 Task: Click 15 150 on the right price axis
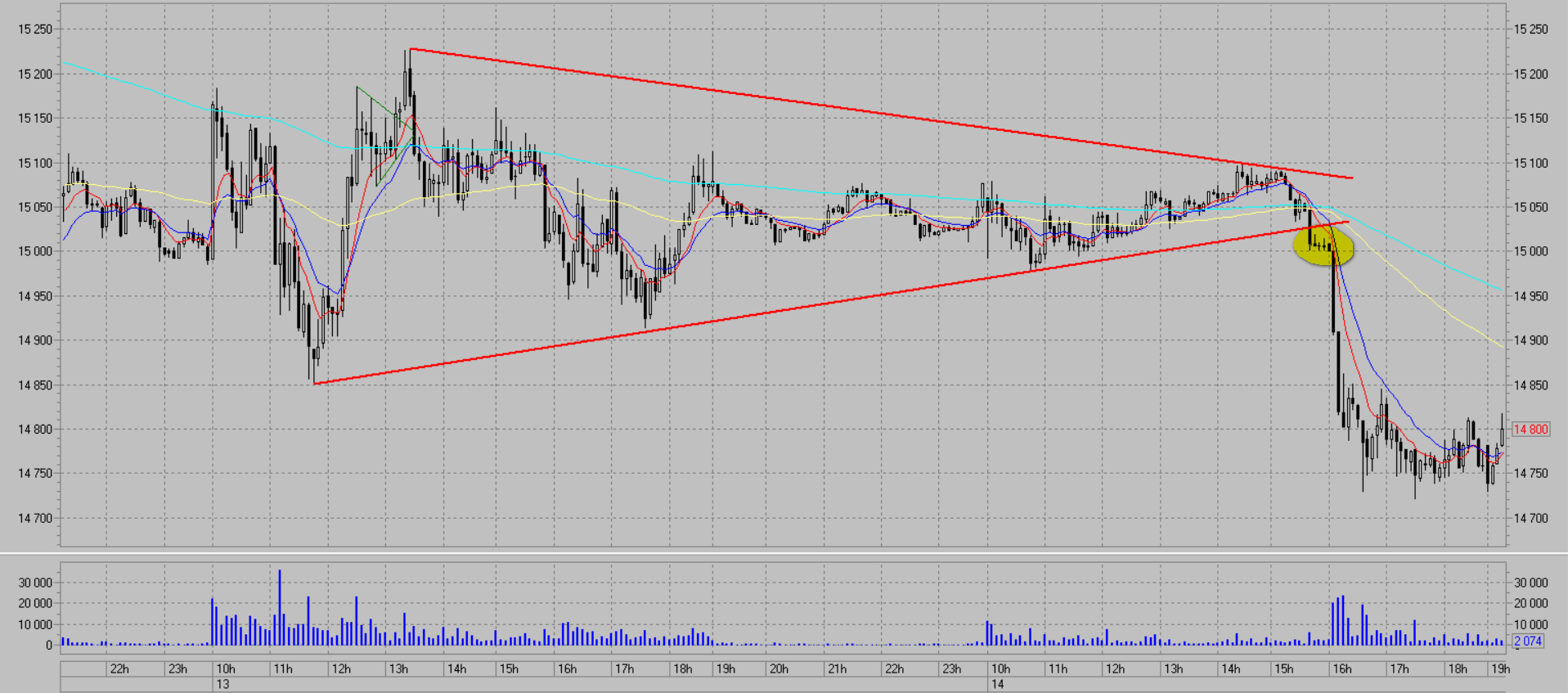[1530, 119]
